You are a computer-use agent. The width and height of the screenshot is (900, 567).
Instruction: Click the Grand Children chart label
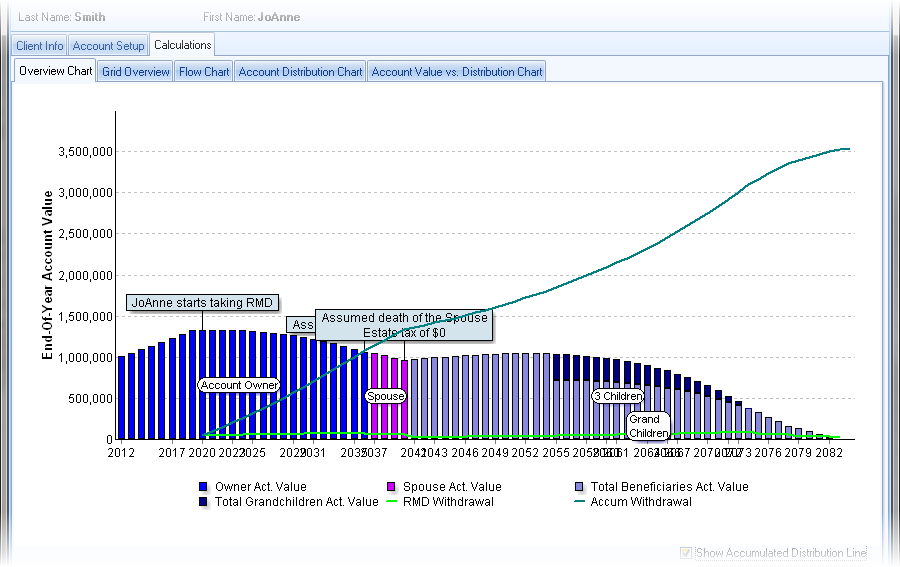pos(647,426)
